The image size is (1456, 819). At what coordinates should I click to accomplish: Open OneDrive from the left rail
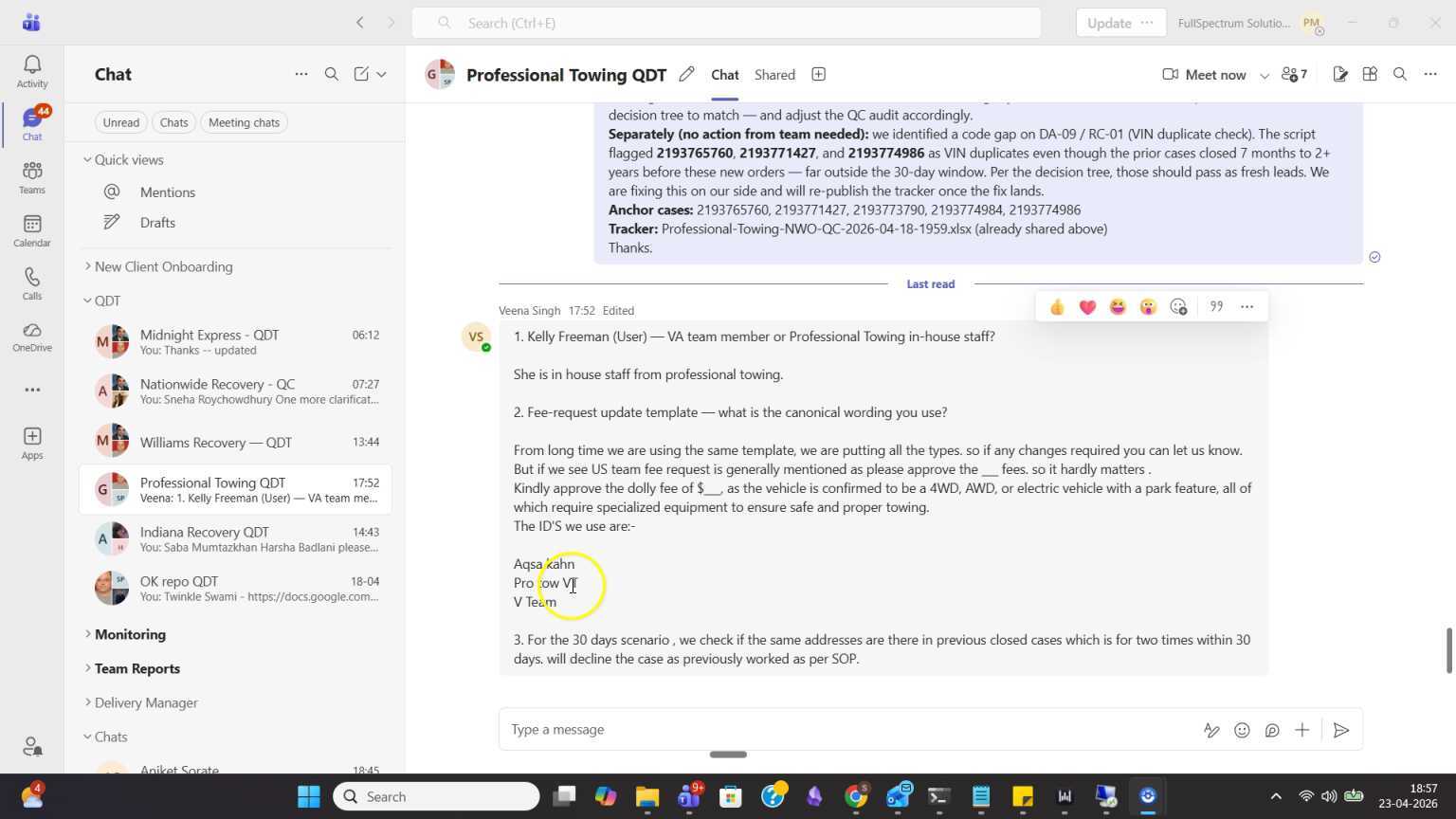click(31, 337)
